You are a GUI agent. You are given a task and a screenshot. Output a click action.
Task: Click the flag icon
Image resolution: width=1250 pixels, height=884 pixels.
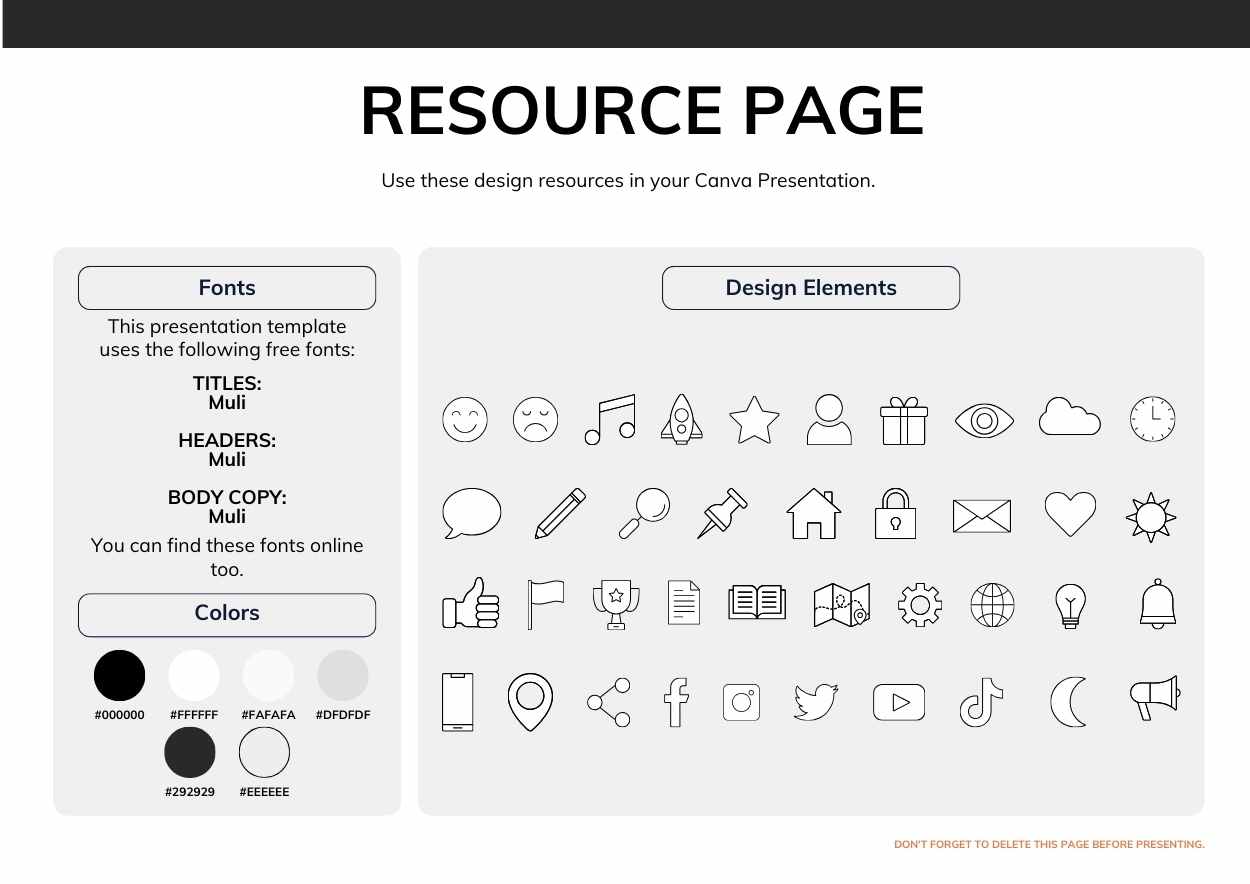(545, 603)
